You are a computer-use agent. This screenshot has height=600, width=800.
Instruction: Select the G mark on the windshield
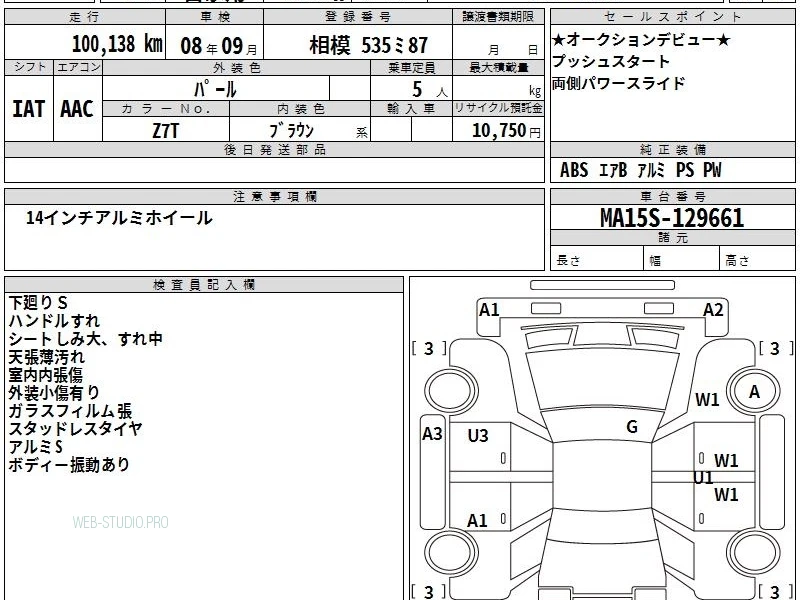[632, 426]
